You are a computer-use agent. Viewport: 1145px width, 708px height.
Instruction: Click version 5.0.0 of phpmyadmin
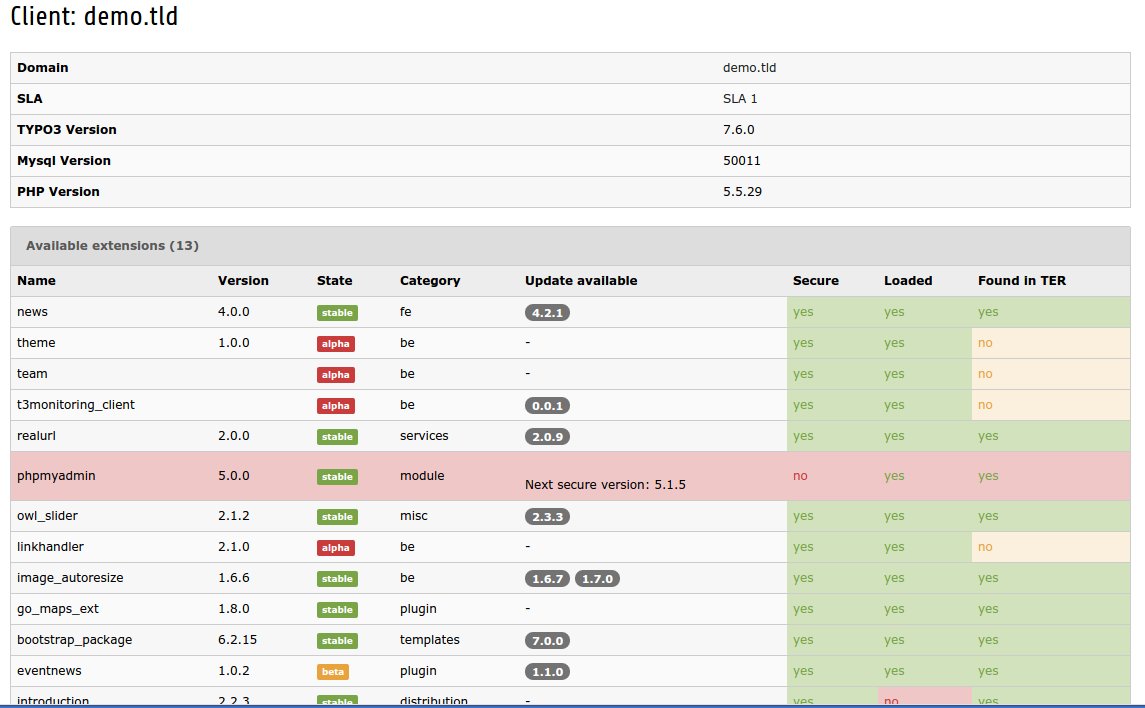[234, 475]
